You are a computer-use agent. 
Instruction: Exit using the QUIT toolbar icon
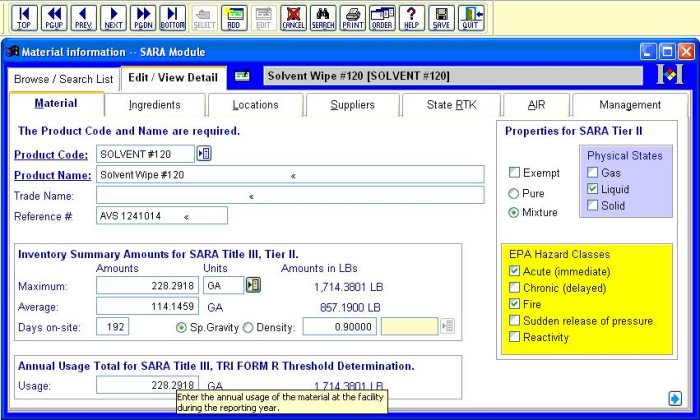coord(471,17)
